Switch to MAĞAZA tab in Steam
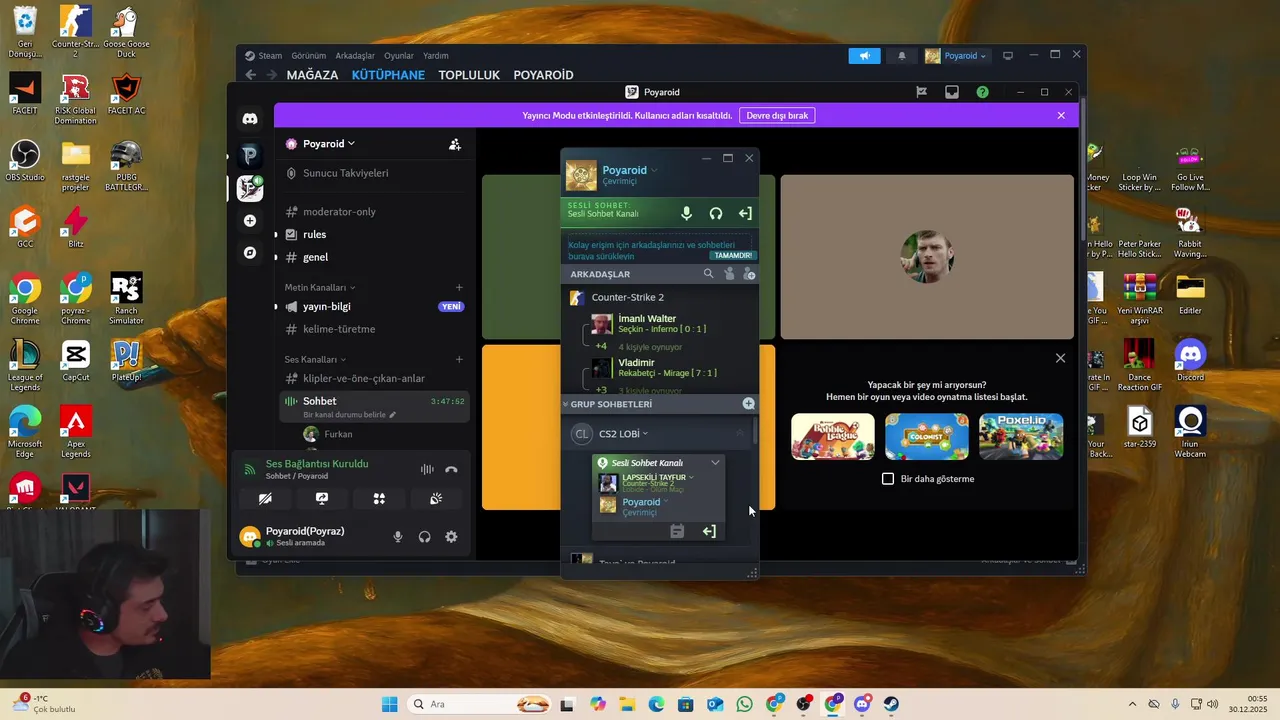The height and width of the screenshot is (720, 1280). click(x=312, y=75)
